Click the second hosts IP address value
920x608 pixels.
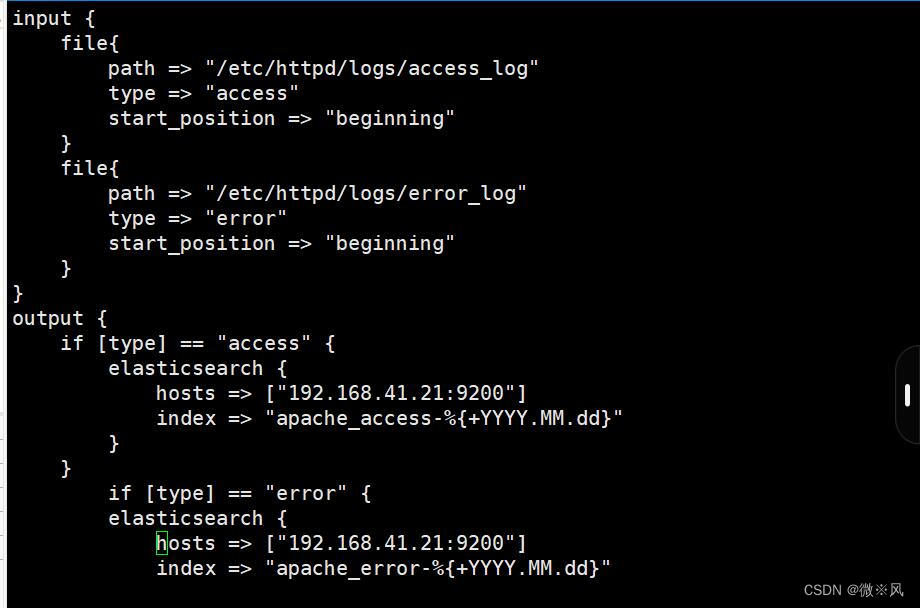(x=396, y=543)
